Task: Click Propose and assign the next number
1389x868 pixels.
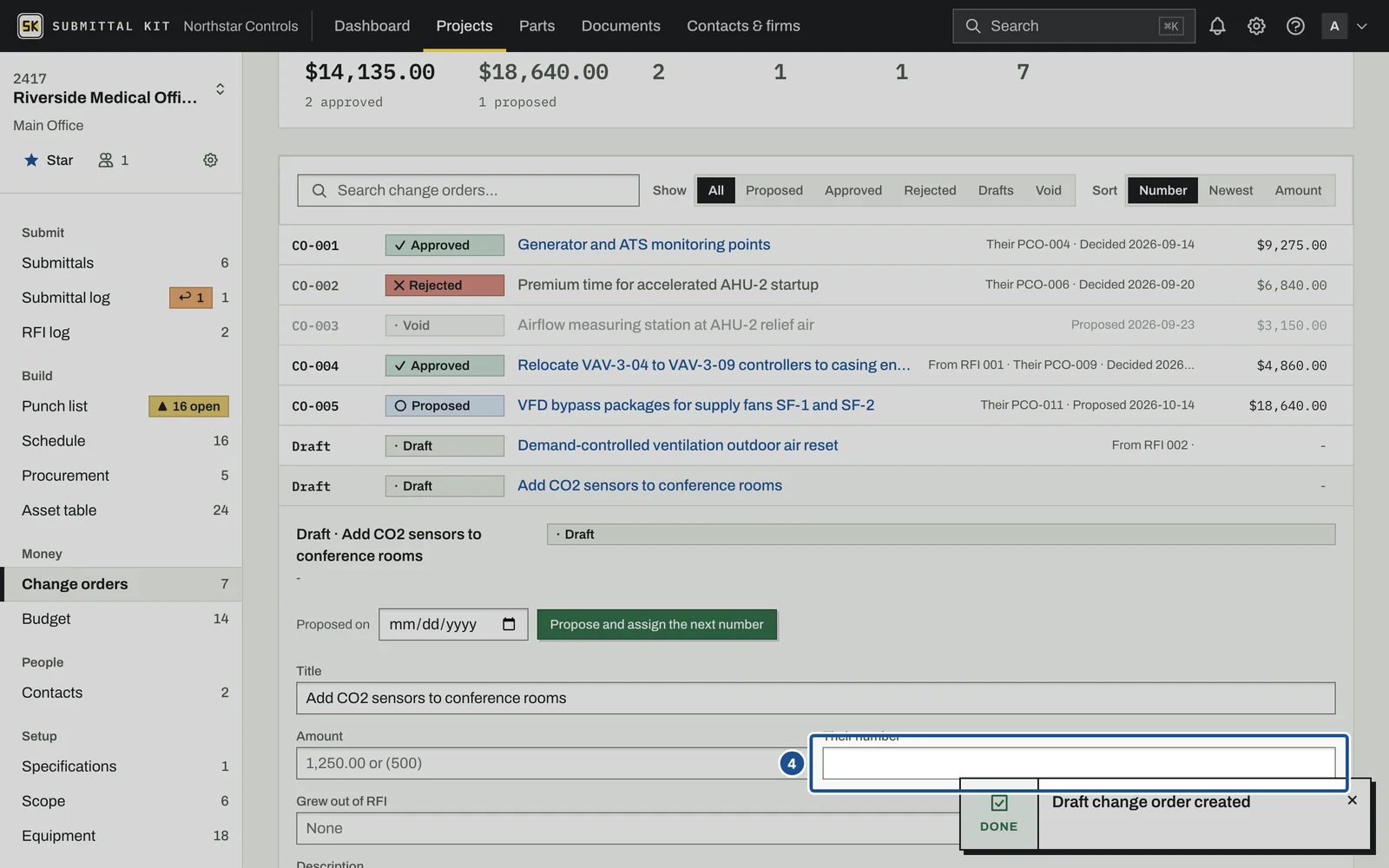Action: pos(656,624)
